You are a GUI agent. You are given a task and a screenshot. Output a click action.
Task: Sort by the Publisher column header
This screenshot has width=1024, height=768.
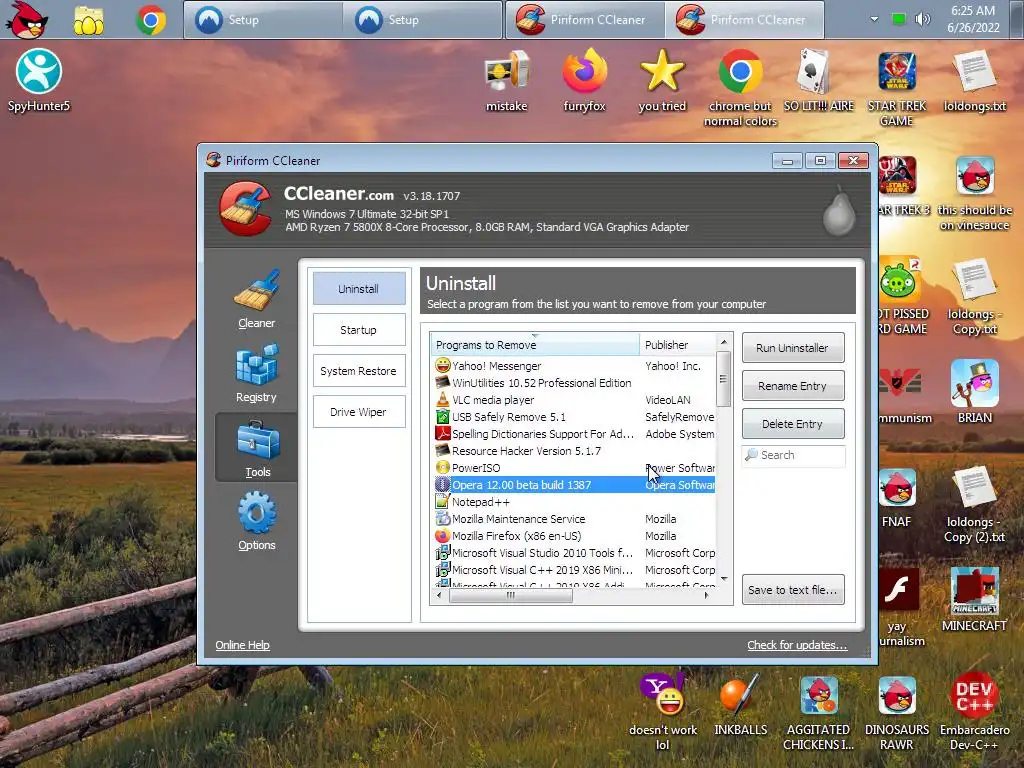coord(678,344)
